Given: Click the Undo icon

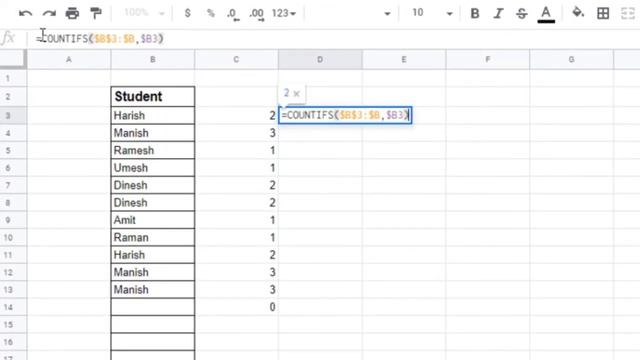Looking at the screenshot, I should 25,13.
